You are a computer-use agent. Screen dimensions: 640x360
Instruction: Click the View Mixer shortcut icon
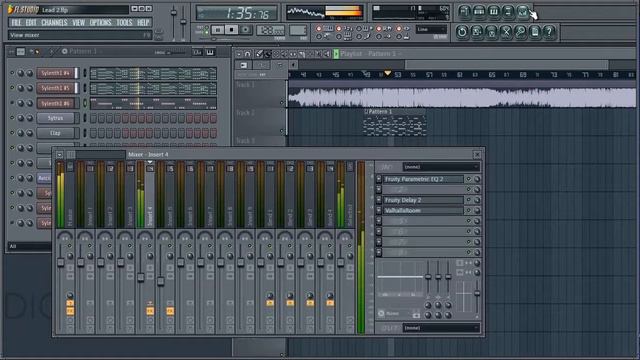(x=523, y=12)
